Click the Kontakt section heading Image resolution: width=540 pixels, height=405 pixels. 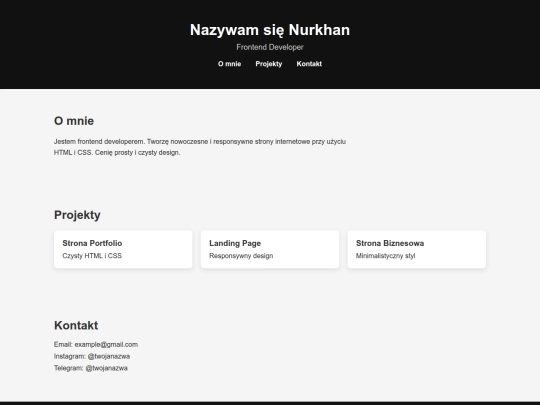click(76, 325)
